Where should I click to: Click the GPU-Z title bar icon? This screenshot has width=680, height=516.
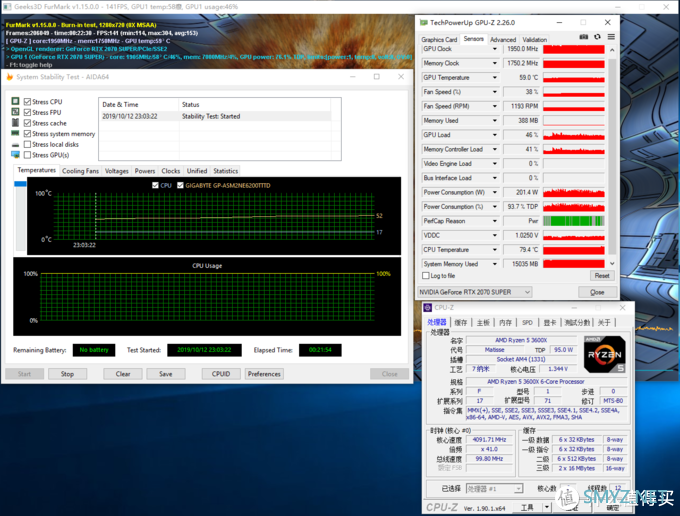(423, 23)
